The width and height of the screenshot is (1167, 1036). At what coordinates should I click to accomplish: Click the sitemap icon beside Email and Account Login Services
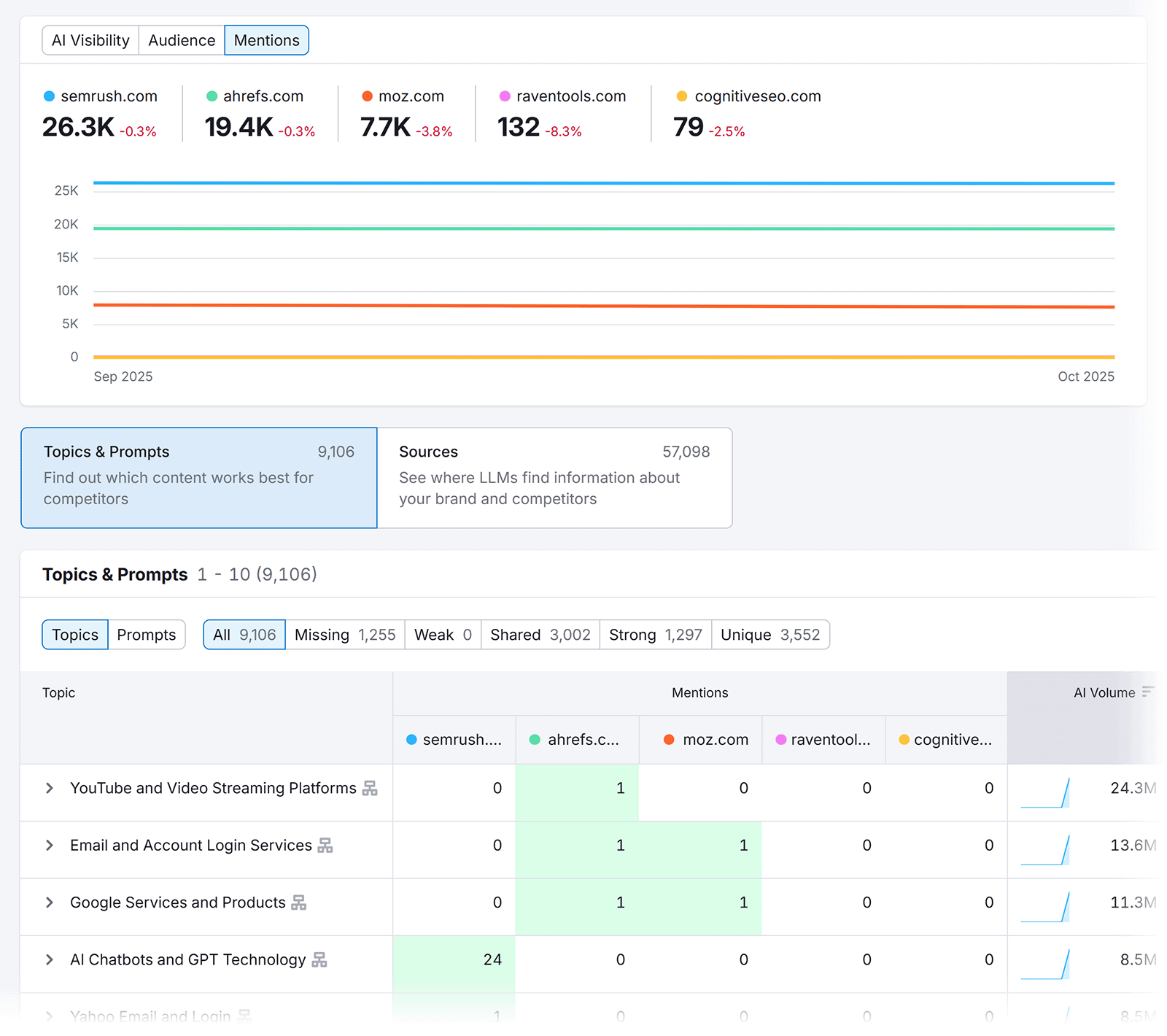pos(326,845)
